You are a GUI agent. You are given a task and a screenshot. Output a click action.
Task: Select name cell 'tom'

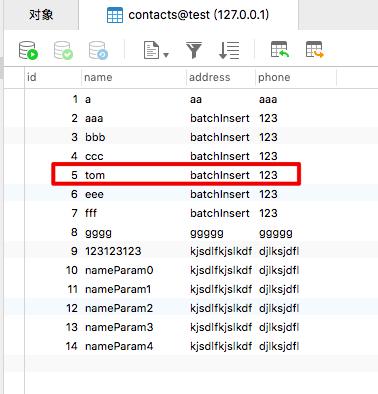coord(95,175)
